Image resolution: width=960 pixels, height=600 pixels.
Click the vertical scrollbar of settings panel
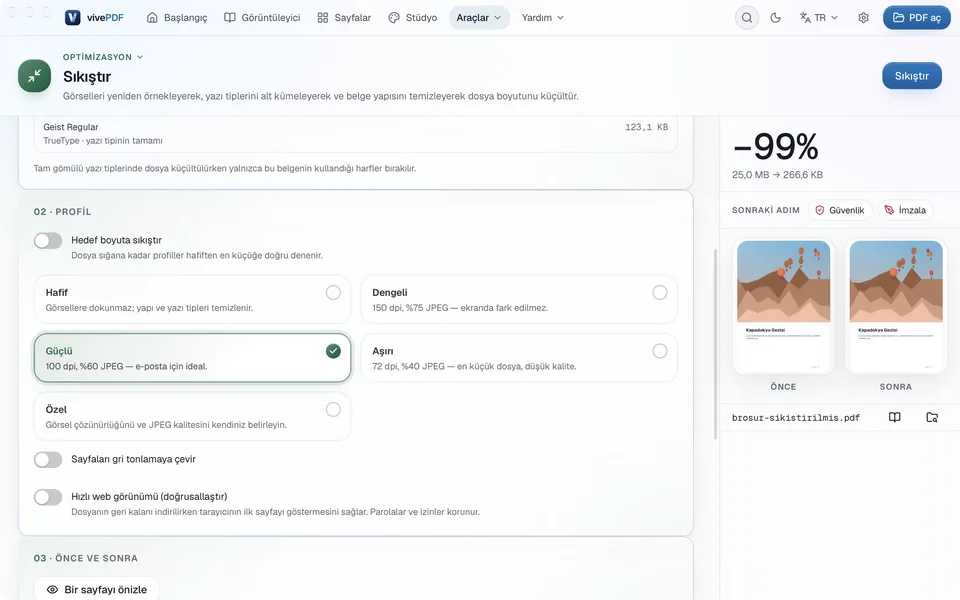715,343
